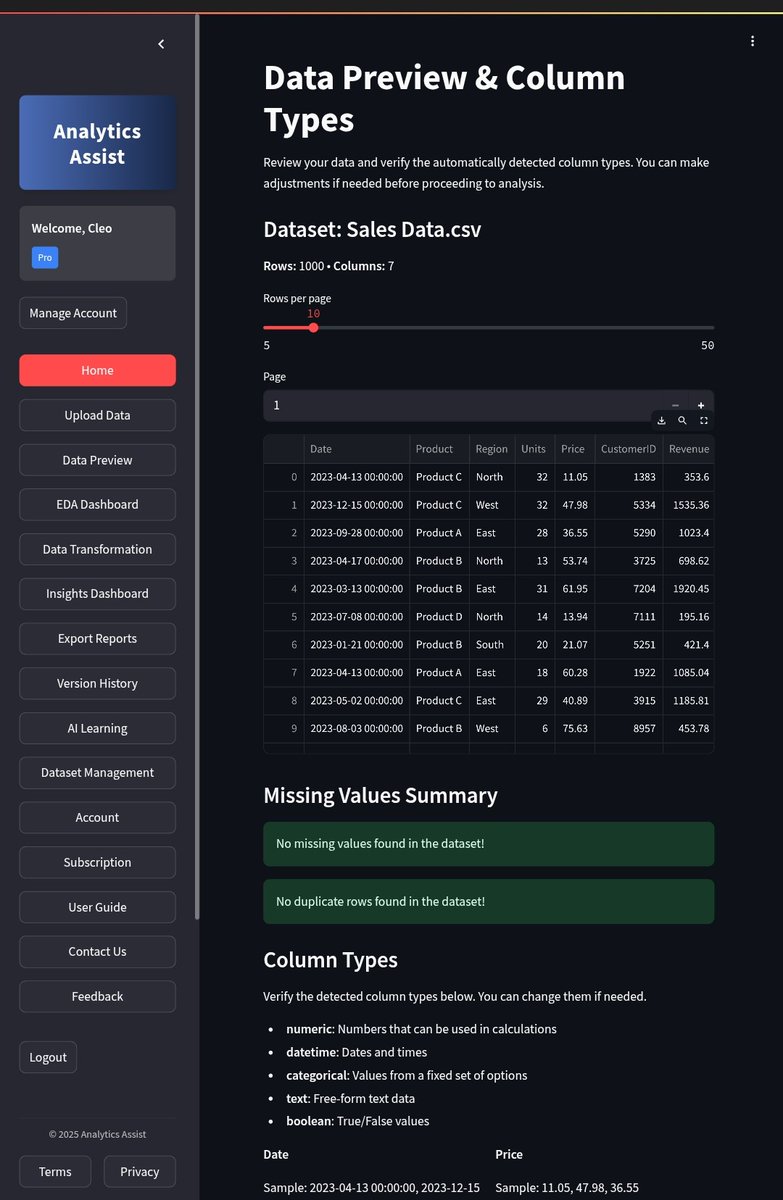783x1200 pixels.
Task: Open the Export Reports page
Action: point(97,638)
